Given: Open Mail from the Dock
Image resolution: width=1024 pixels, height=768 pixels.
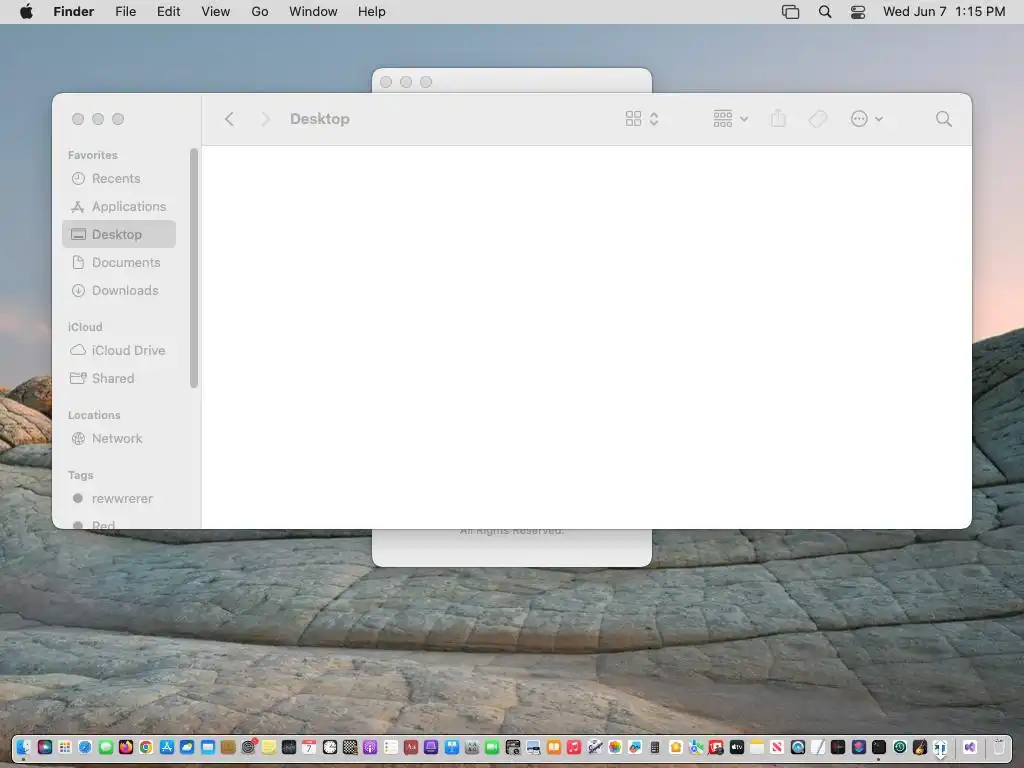Looking at the screenshot, I should 208,747.
